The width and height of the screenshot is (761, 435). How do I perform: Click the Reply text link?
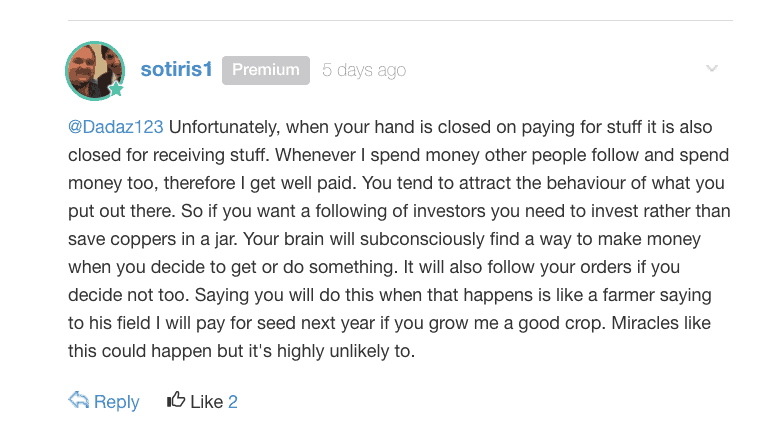(116, 402)
